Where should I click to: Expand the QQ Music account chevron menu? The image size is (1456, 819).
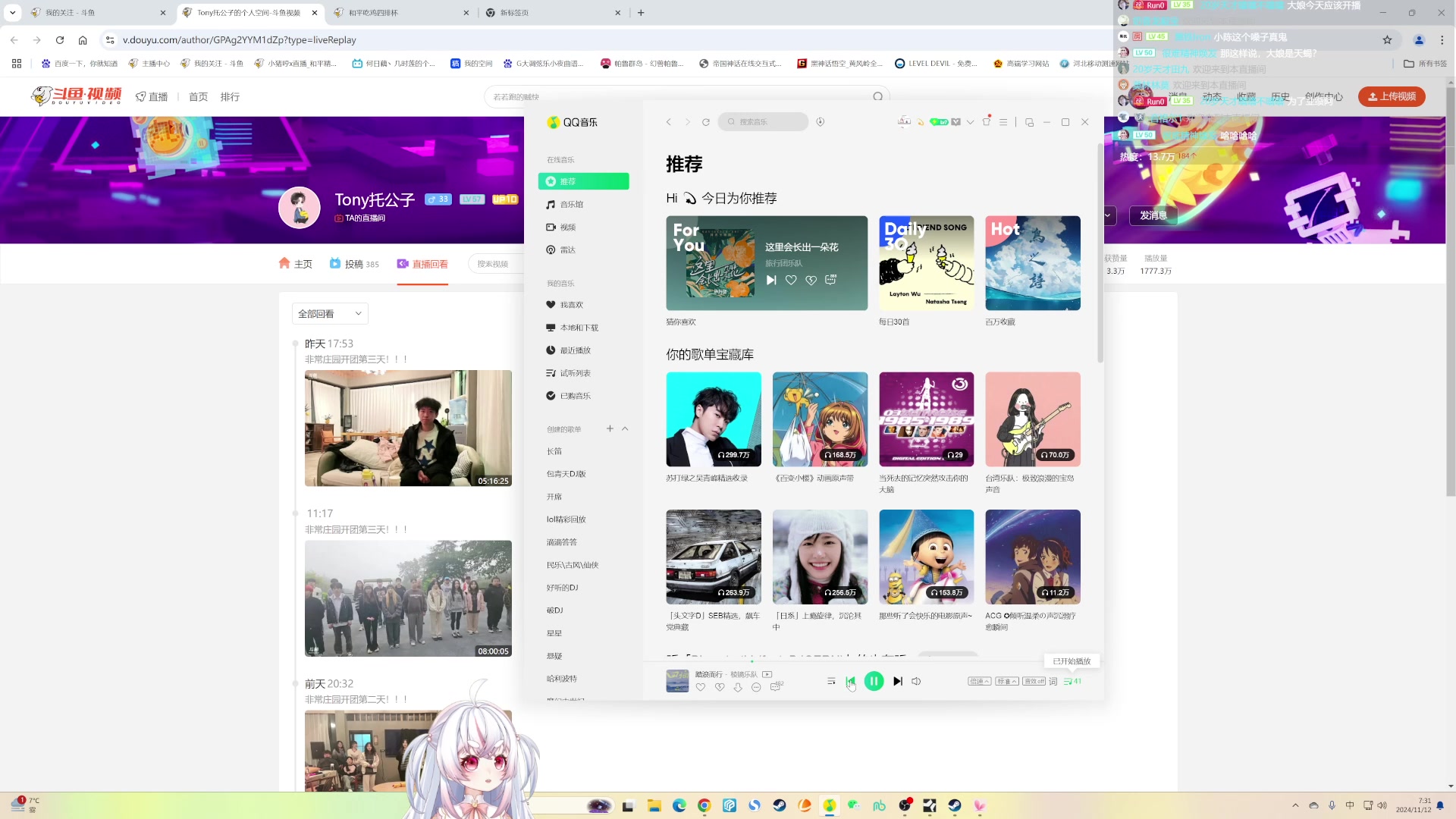point(970,122)
